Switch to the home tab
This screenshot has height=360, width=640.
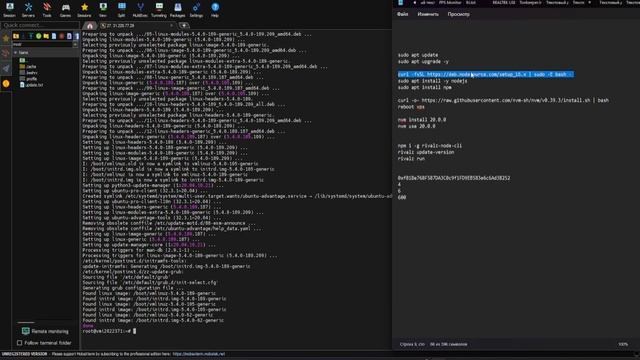point(90,25)
